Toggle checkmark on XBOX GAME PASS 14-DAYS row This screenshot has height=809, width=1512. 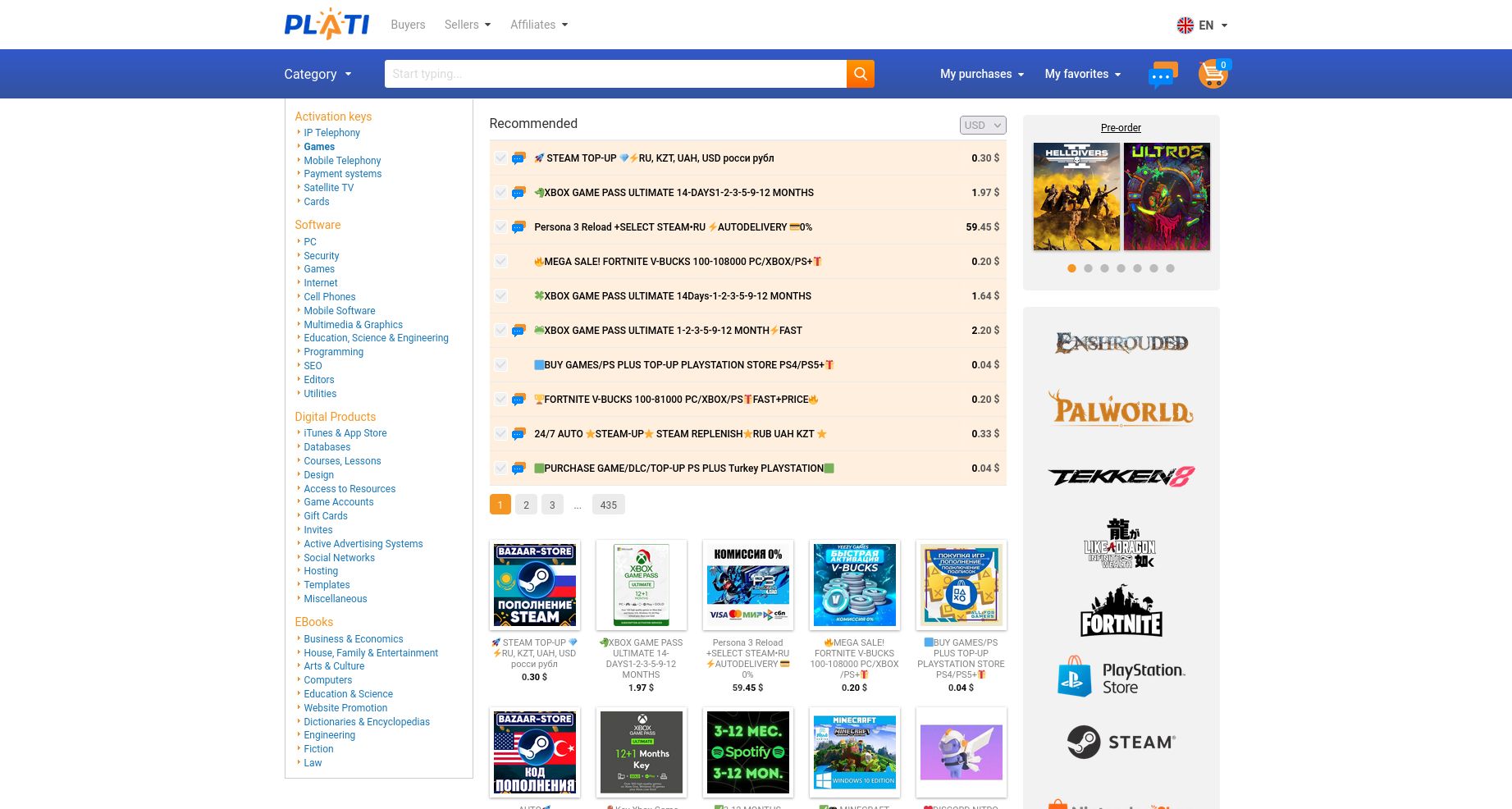[x=500, y=193]
